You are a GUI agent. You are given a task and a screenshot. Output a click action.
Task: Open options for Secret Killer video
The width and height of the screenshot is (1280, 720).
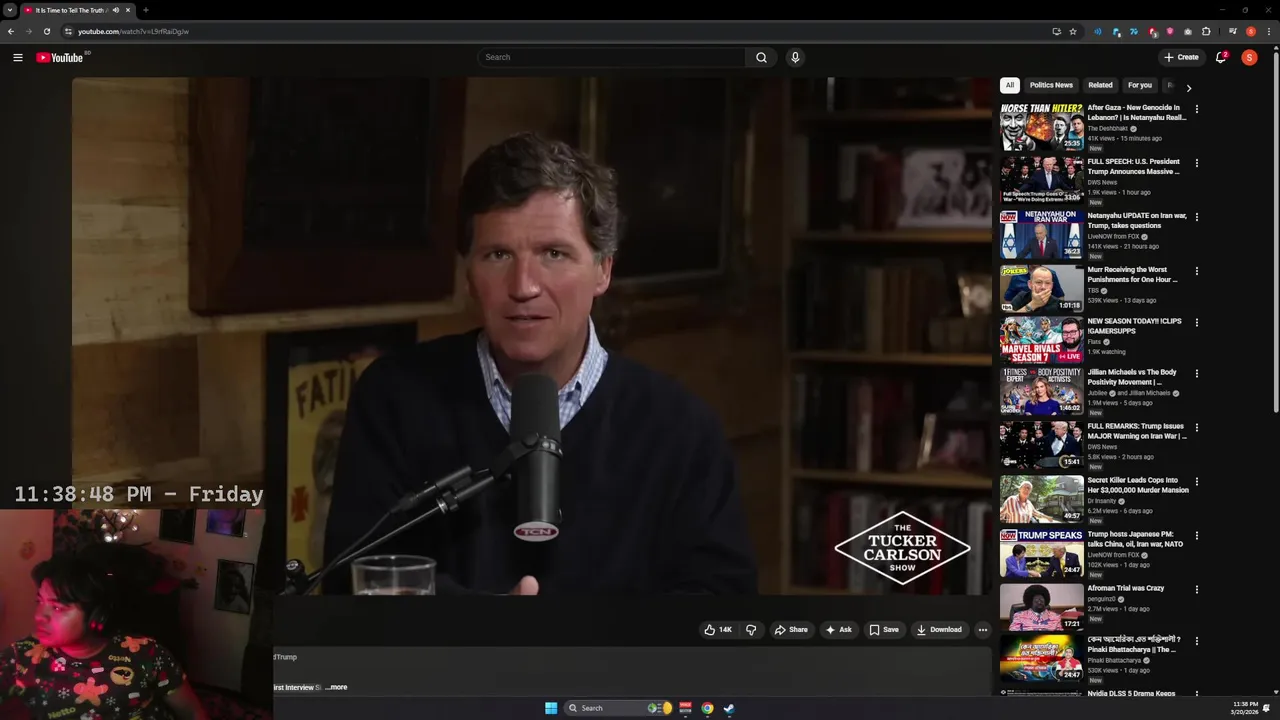pyautogui.click(x=1196, y=482)
